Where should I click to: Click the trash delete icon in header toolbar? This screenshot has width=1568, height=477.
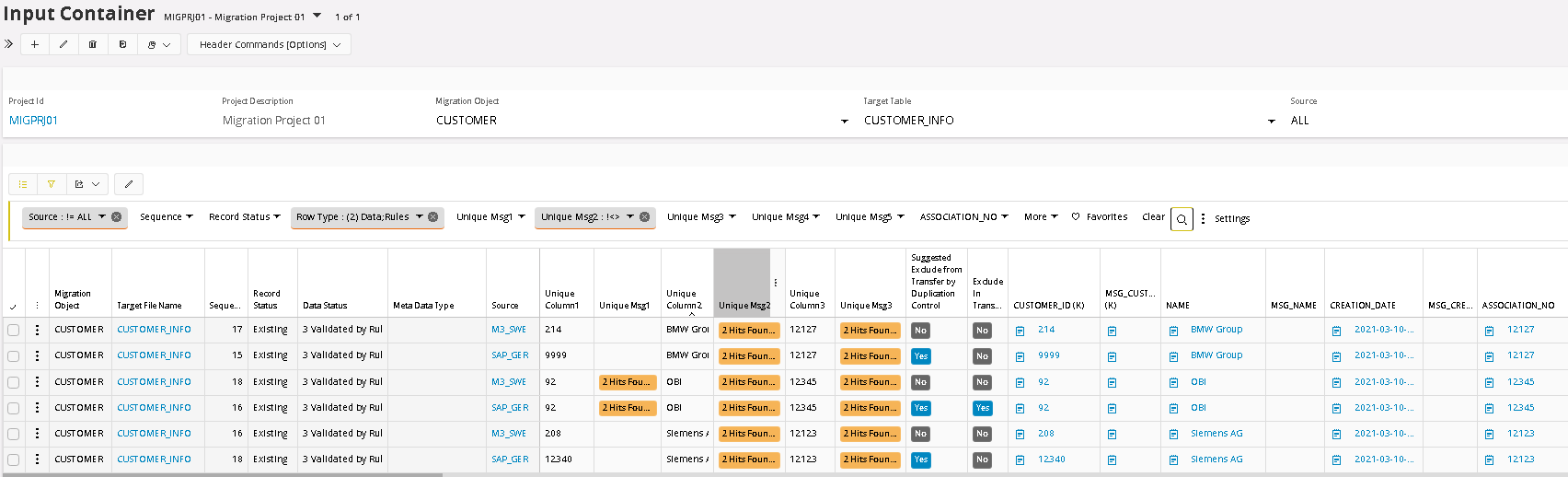[93, 44]
